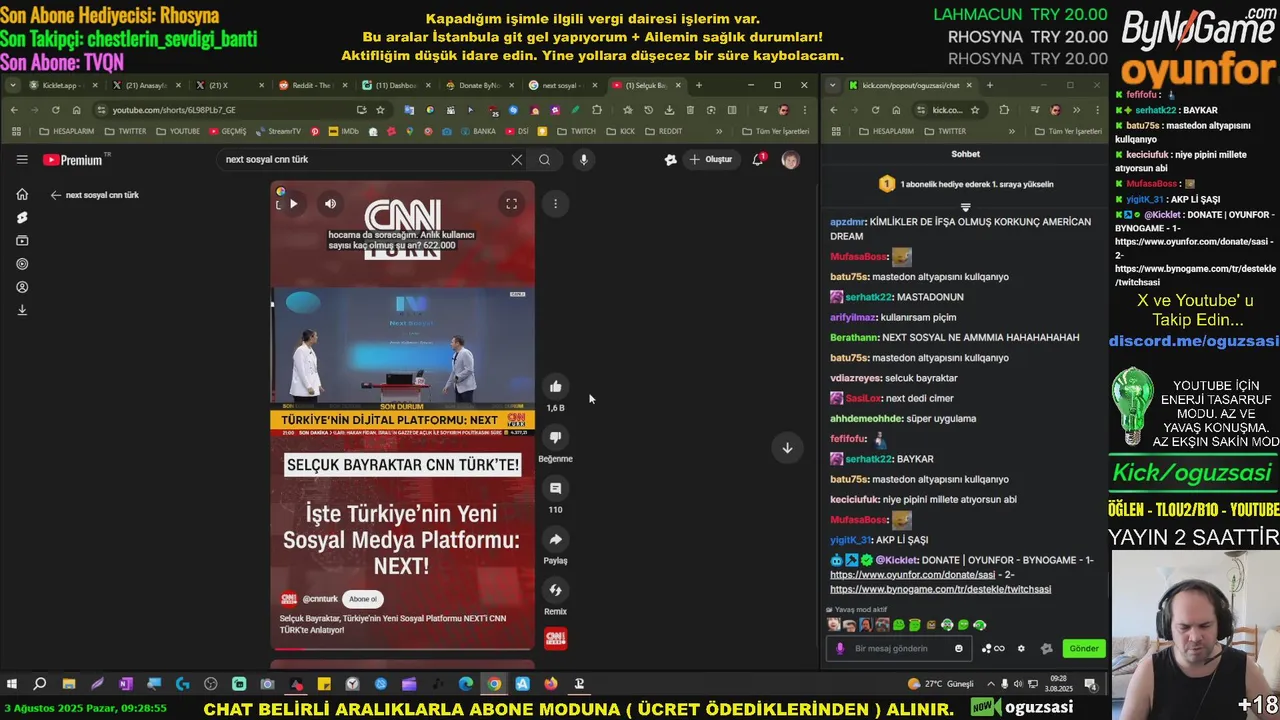The width and height of the screenshot is (1280, 720).
Task: Show tab search dropdown in Kick window
Action: (x=832, y=85)
